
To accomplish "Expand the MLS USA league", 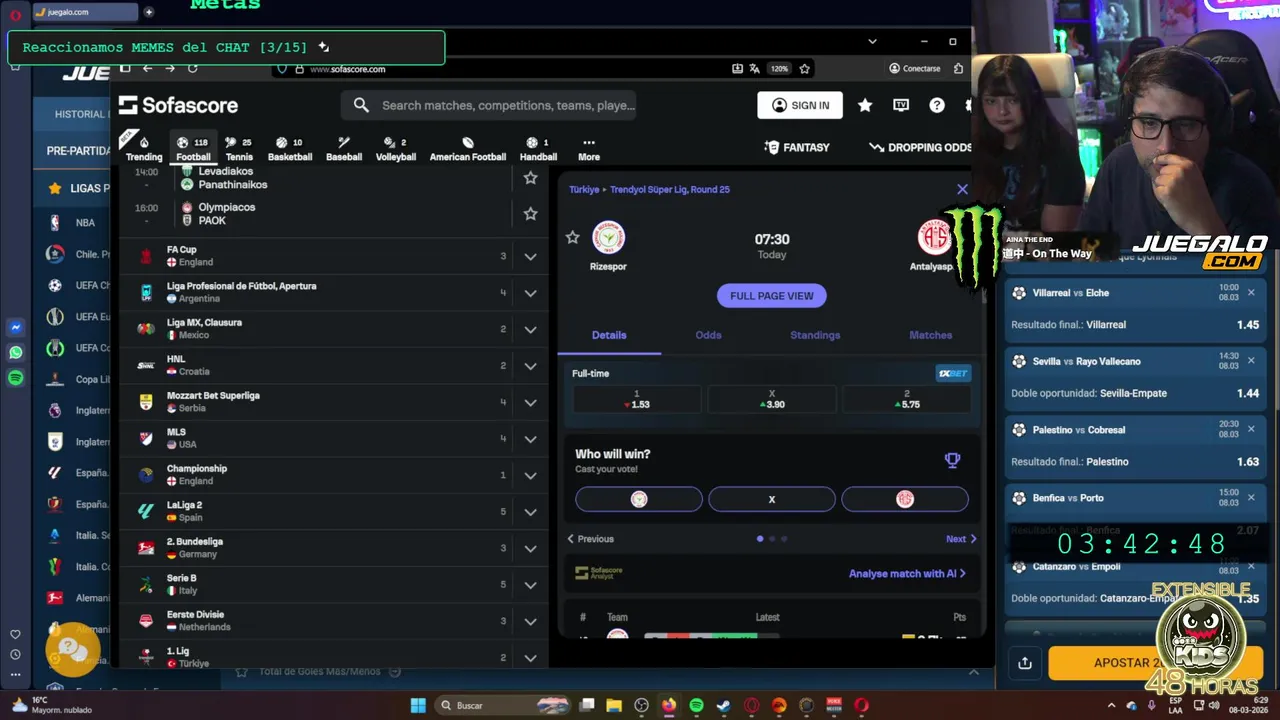I will [x=531, y=439].
